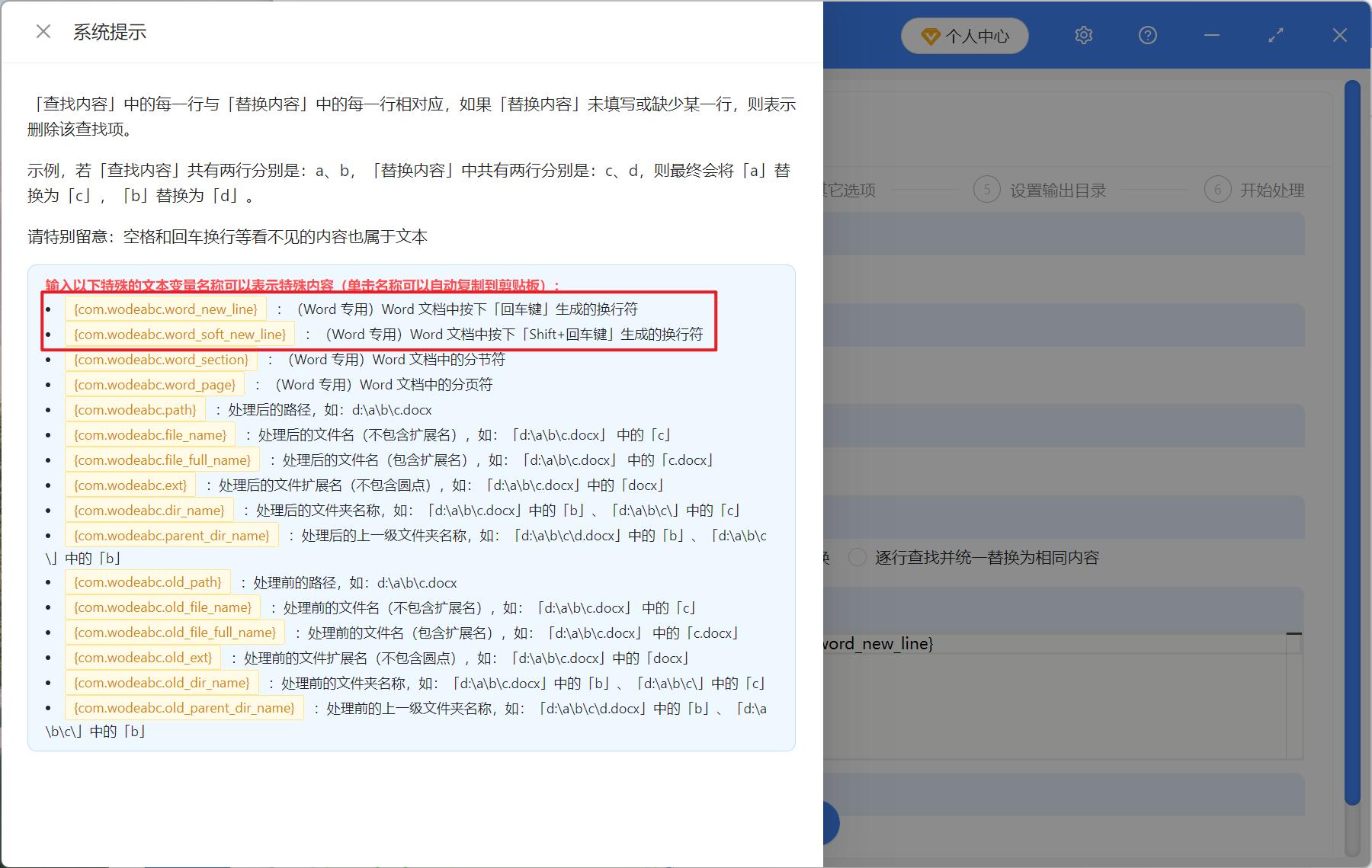Click the fullscreen expand arrows icon
This screenshot has width=1372, height=868.
pos(1274,34)
